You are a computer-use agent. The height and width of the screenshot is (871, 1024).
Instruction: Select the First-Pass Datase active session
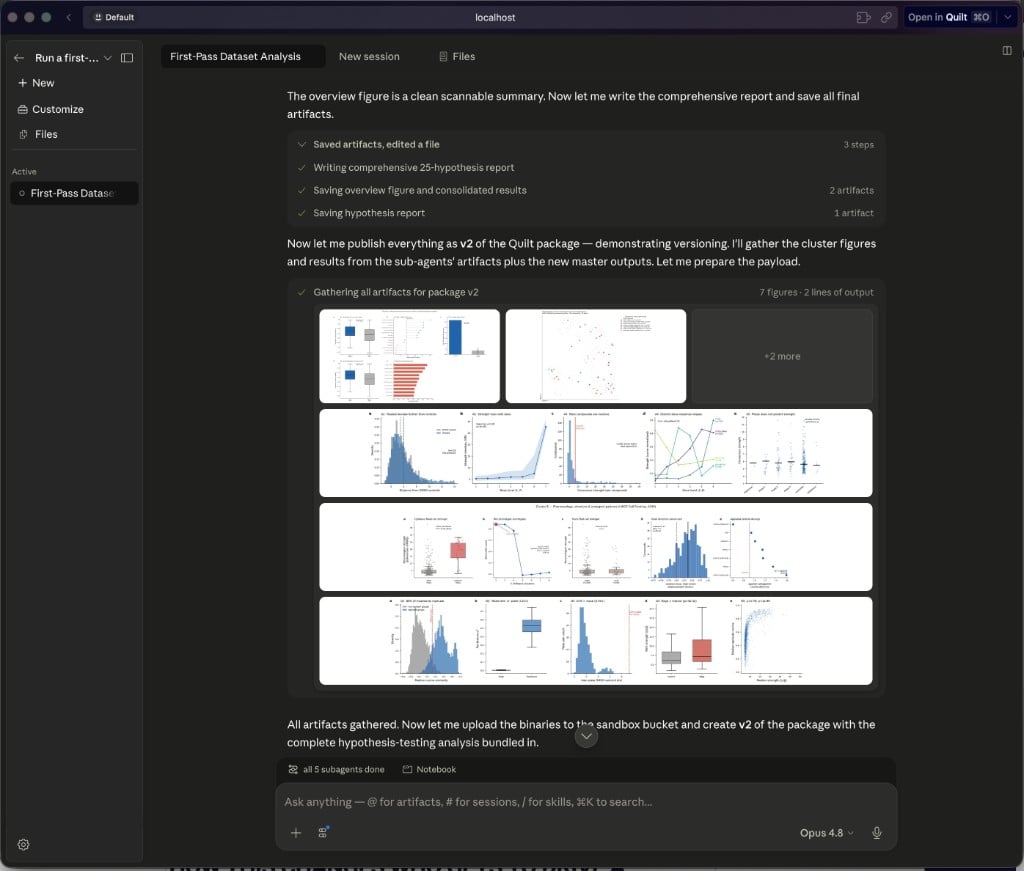coord(74,193)
